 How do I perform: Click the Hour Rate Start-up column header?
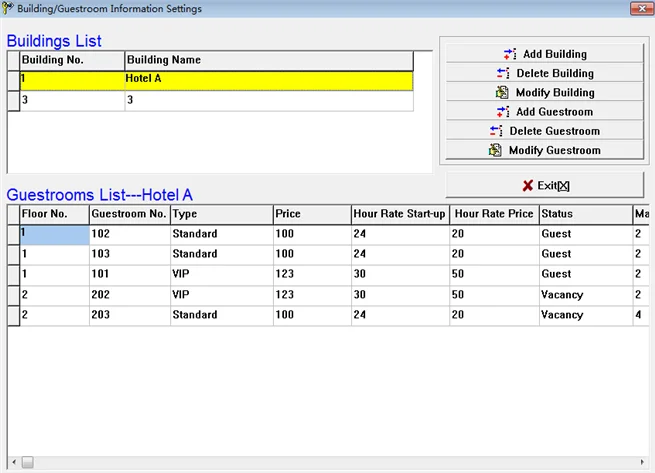coord(400,214)
